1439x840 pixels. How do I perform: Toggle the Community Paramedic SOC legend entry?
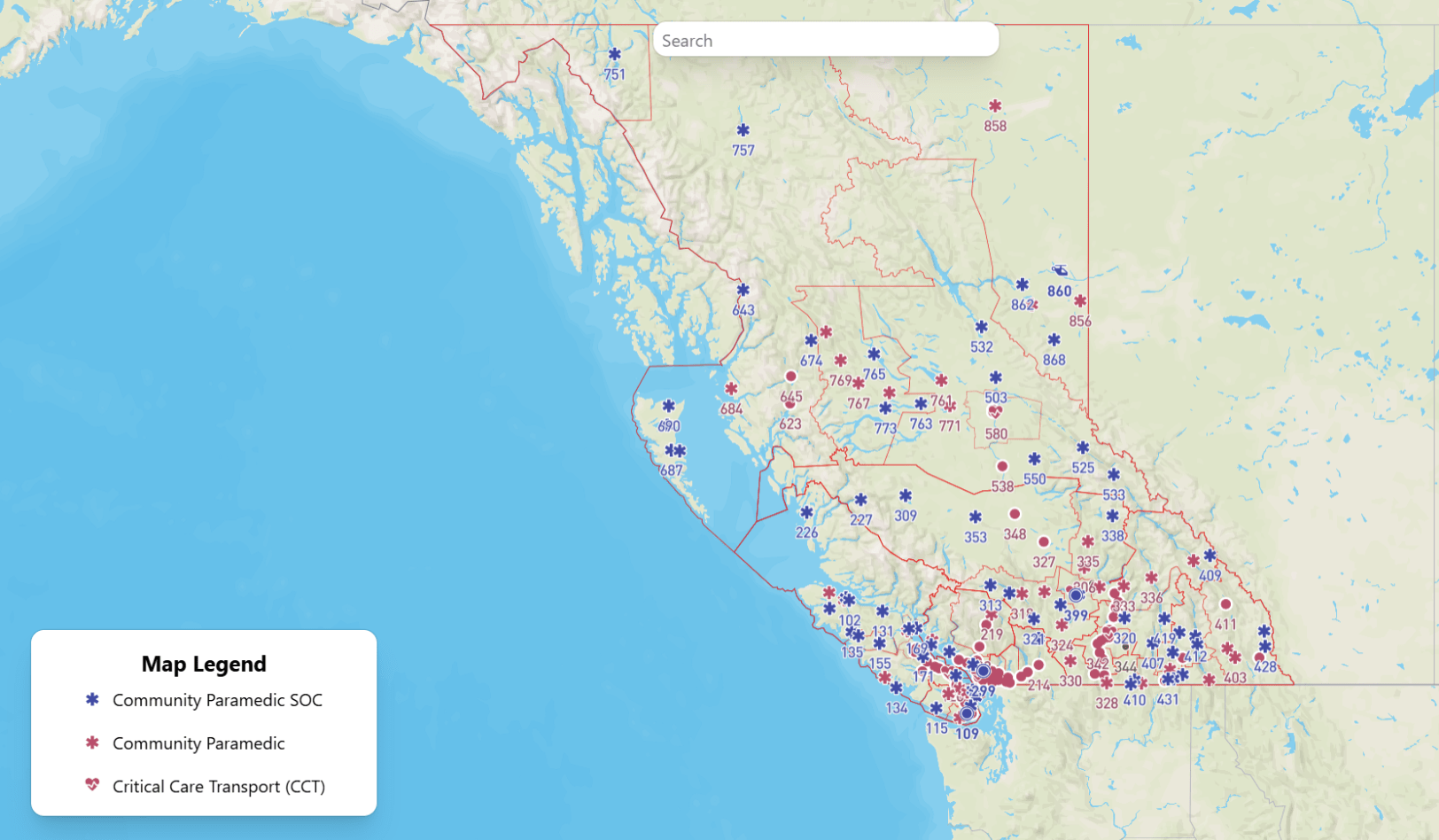[x=217, y=700]
